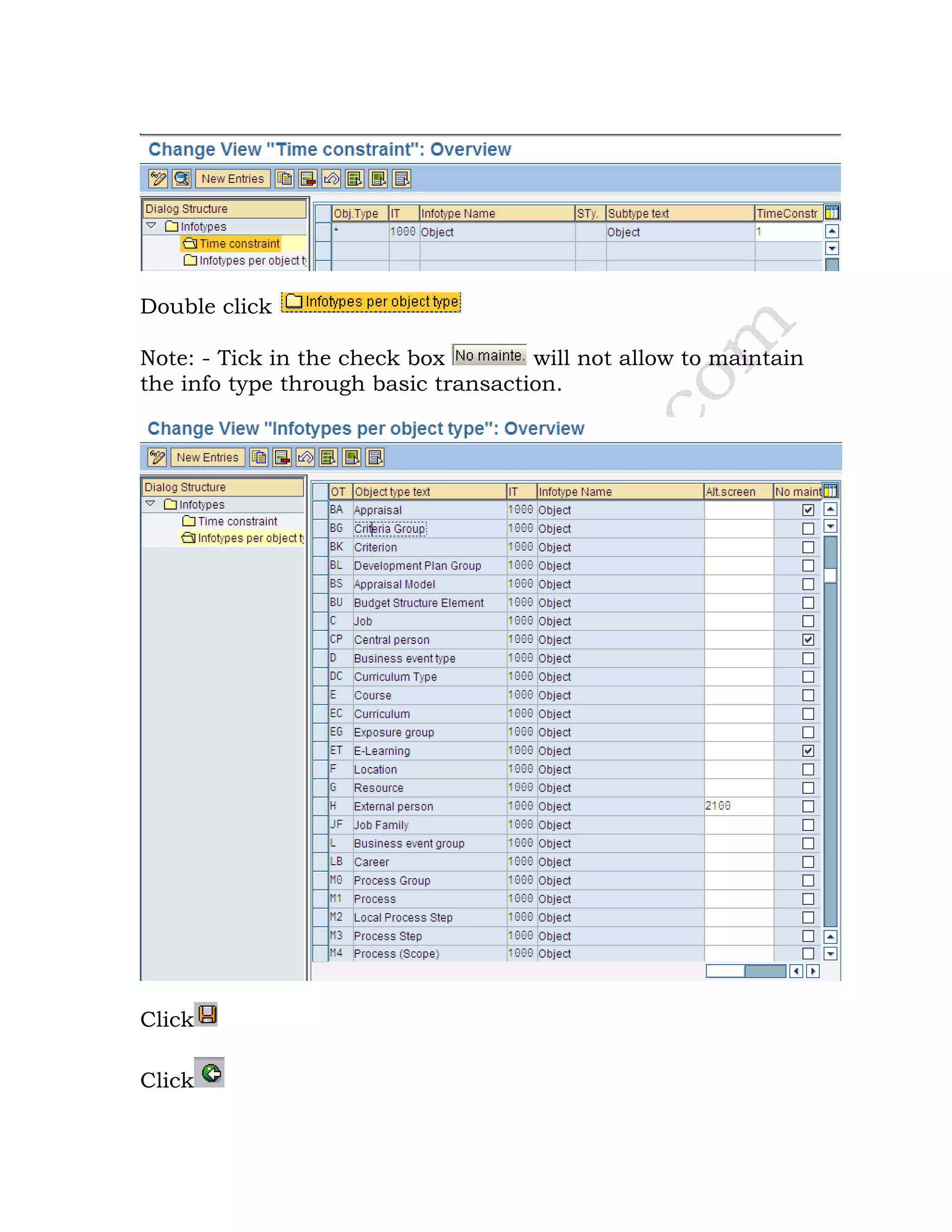Tick No maint checkbox for M3 Process Step
This screenshot has height=1232, width=952.
click(808, 936)
